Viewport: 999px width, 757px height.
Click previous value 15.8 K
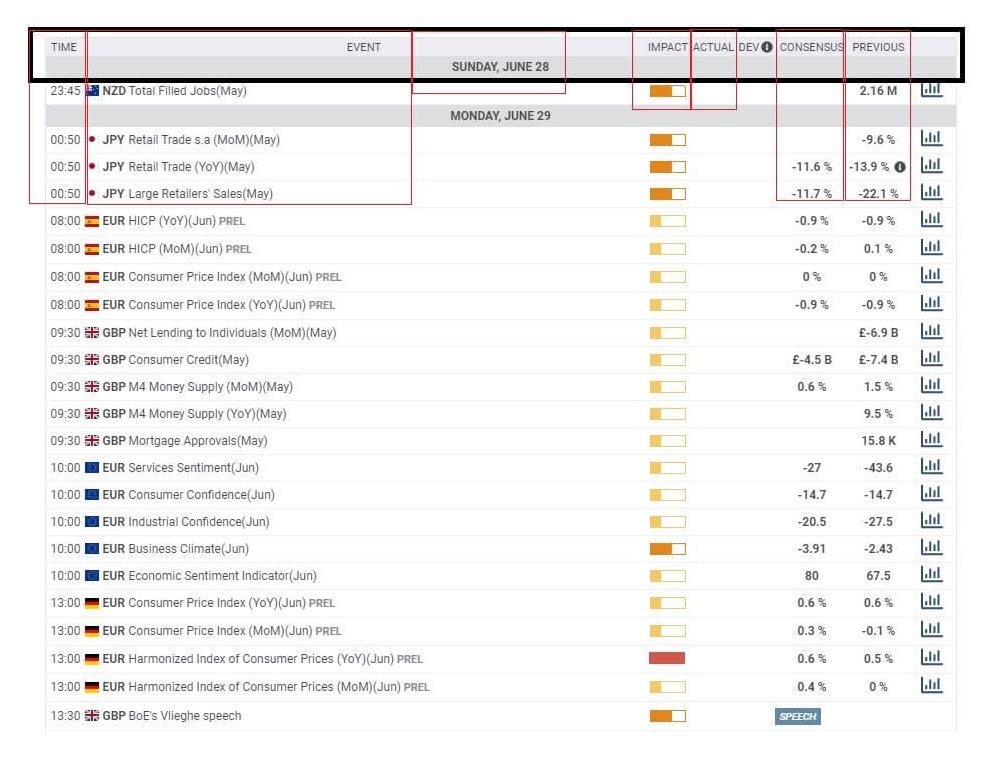click(879, 441)
